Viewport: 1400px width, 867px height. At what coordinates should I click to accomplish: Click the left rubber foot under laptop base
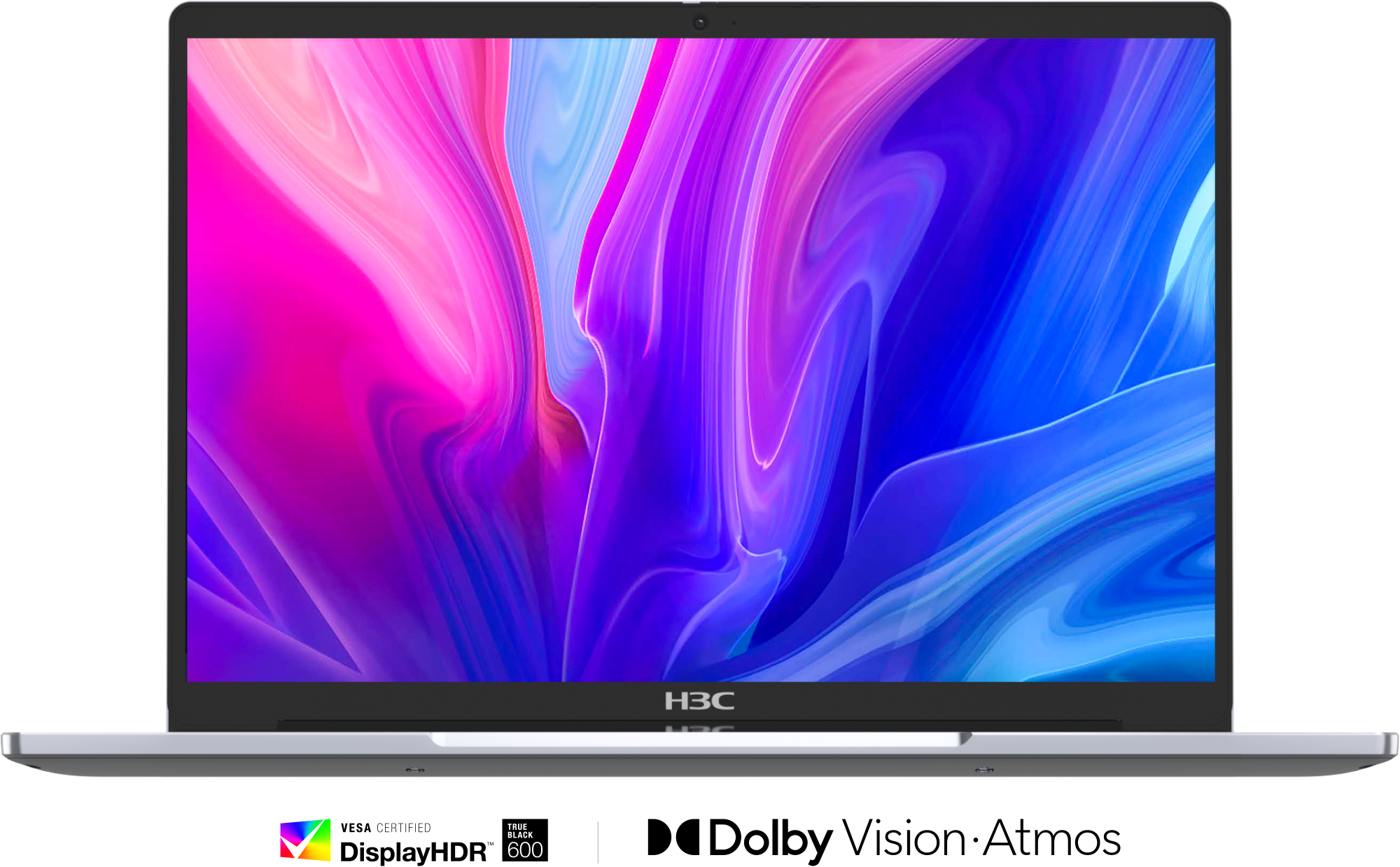click(x=414, y=770)
